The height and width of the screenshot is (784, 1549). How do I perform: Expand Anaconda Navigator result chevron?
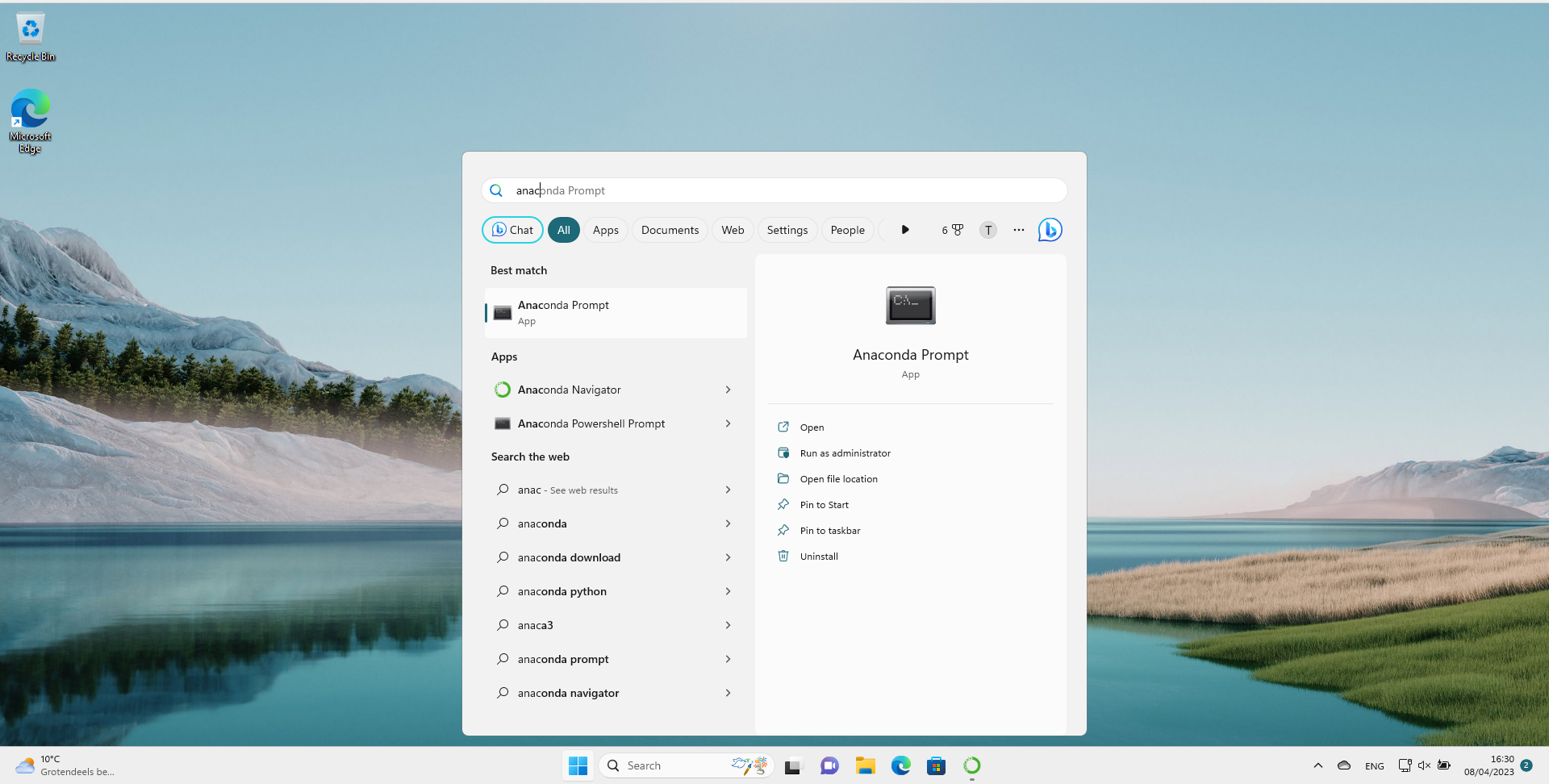[728, 390]
